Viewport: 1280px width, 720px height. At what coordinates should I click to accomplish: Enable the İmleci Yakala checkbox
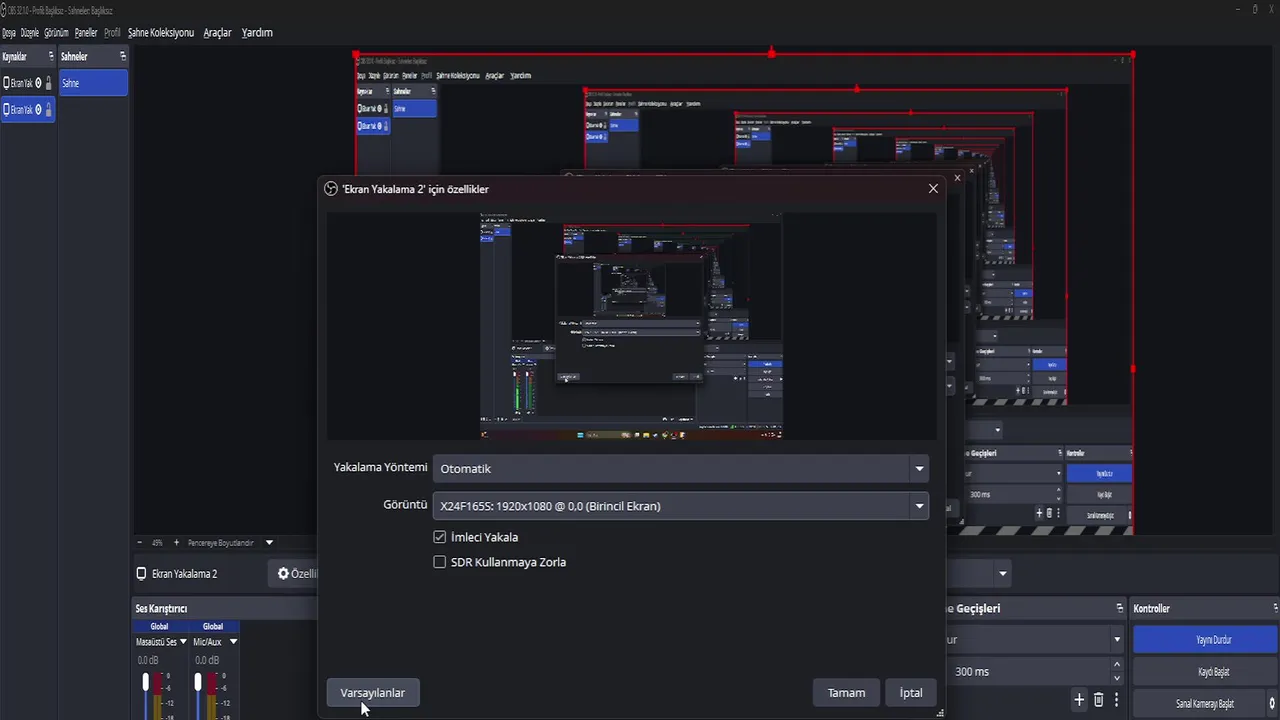(x=439, y=537)
